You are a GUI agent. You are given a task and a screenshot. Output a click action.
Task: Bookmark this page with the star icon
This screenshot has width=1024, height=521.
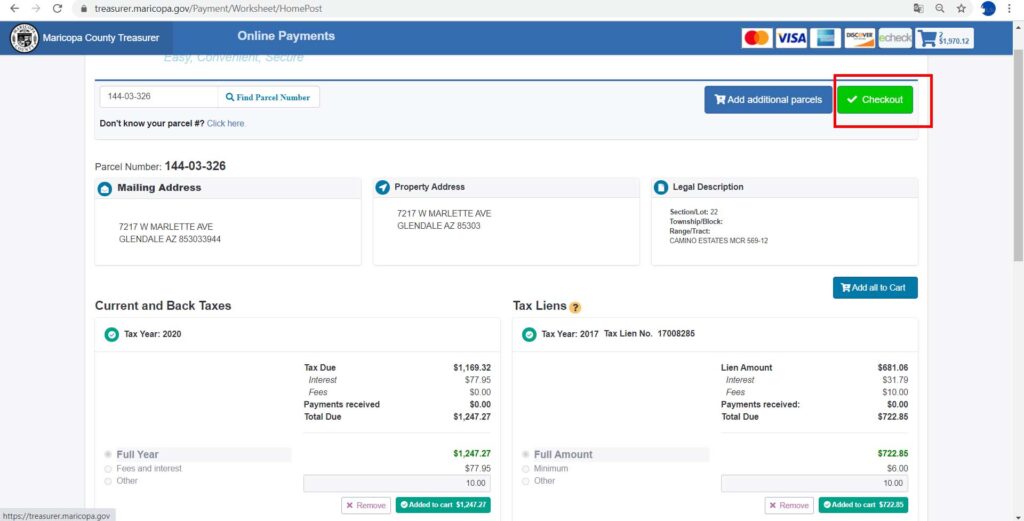(961, 8)
